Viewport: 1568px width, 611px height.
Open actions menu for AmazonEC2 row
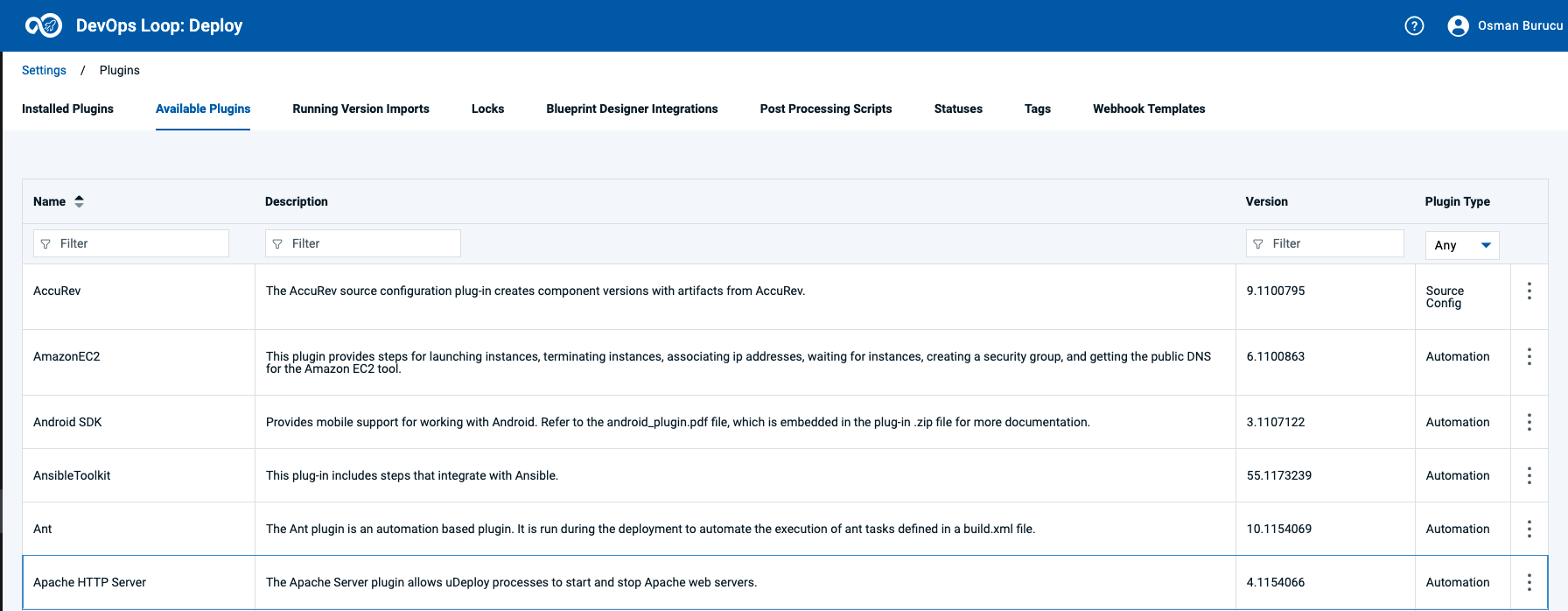point(1529,356)
